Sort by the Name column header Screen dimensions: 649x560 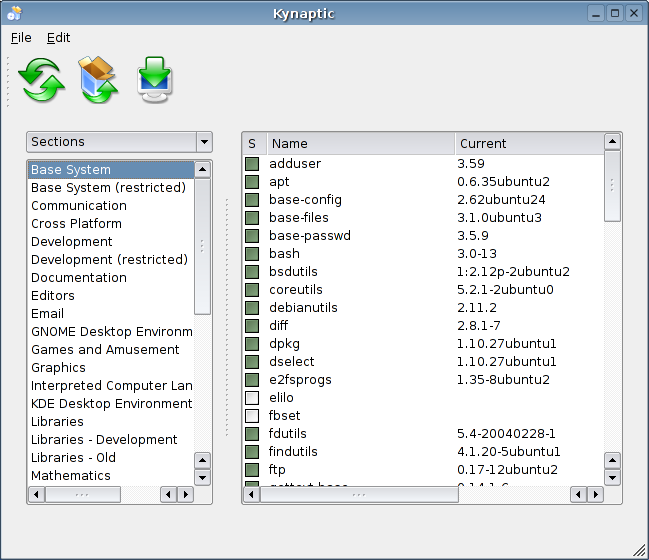pyautogui.click(x=361, y=144)
